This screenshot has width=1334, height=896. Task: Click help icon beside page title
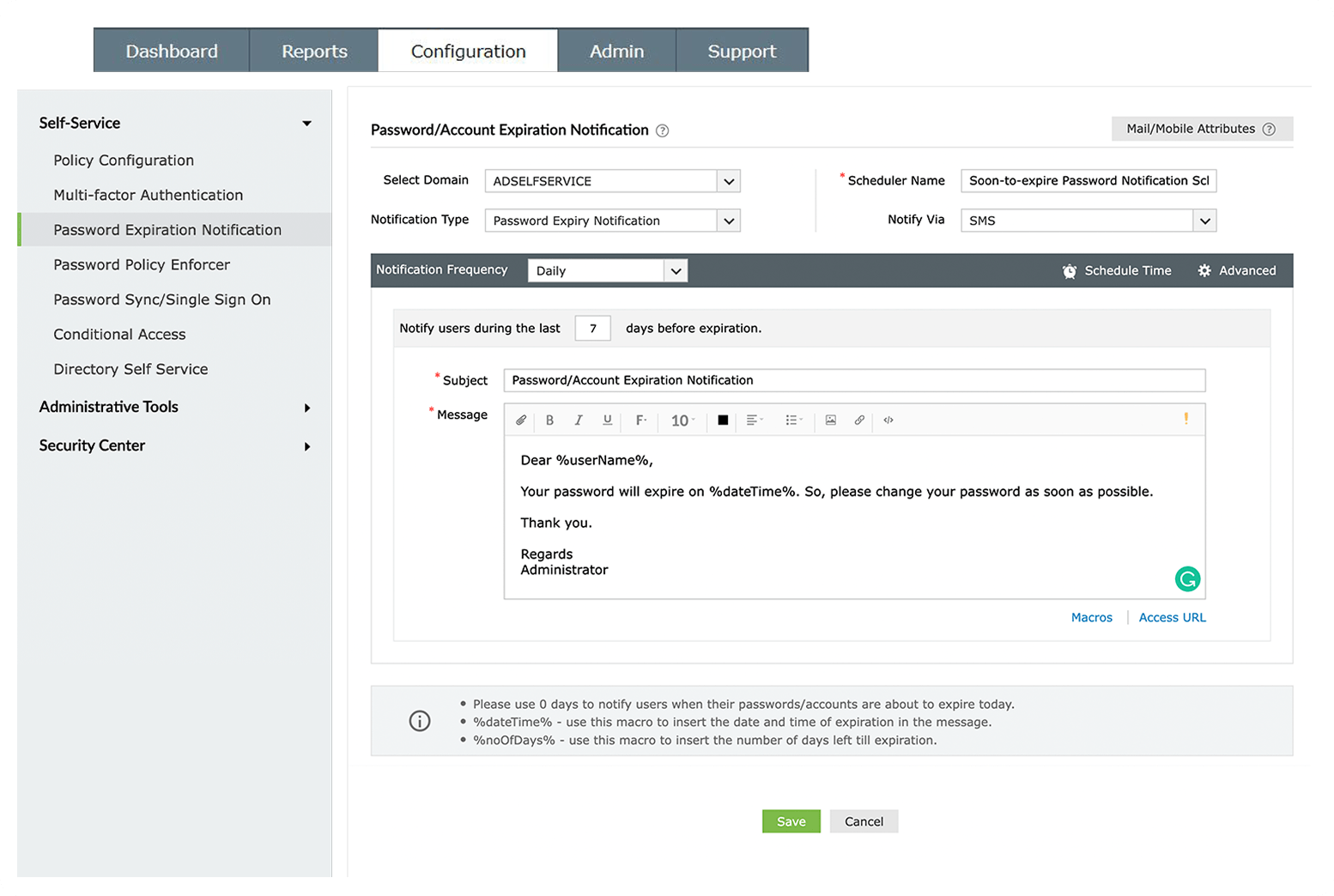(663, 130)
